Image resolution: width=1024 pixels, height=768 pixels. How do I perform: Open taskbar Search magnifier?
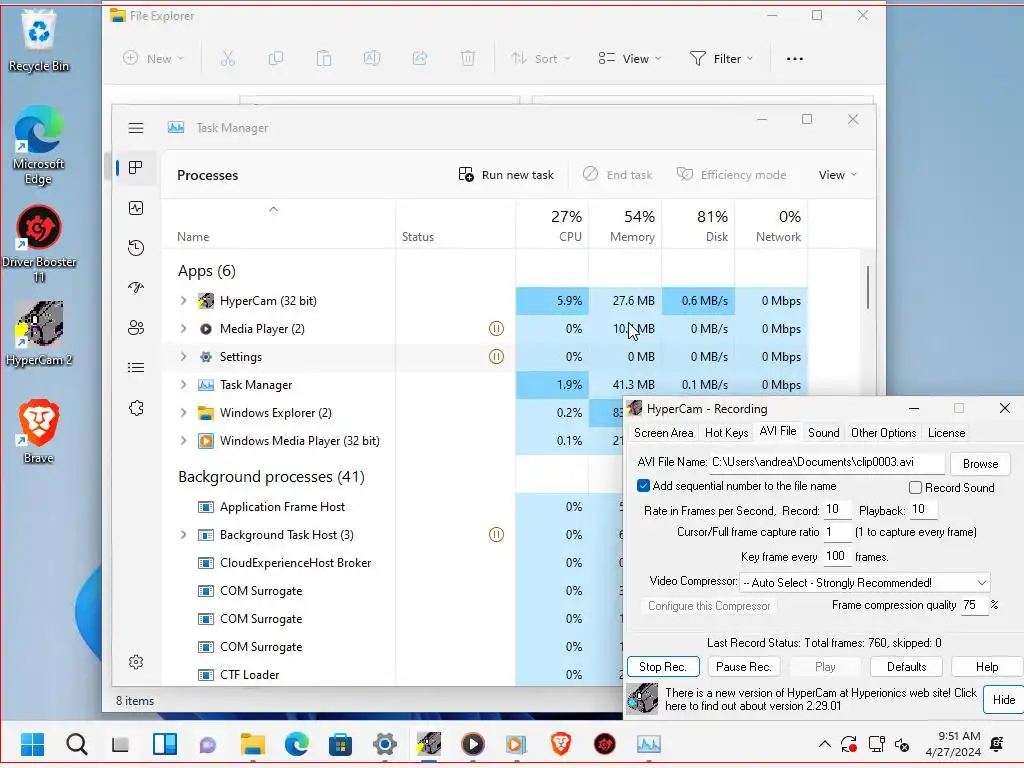click(x=76, y=744)
